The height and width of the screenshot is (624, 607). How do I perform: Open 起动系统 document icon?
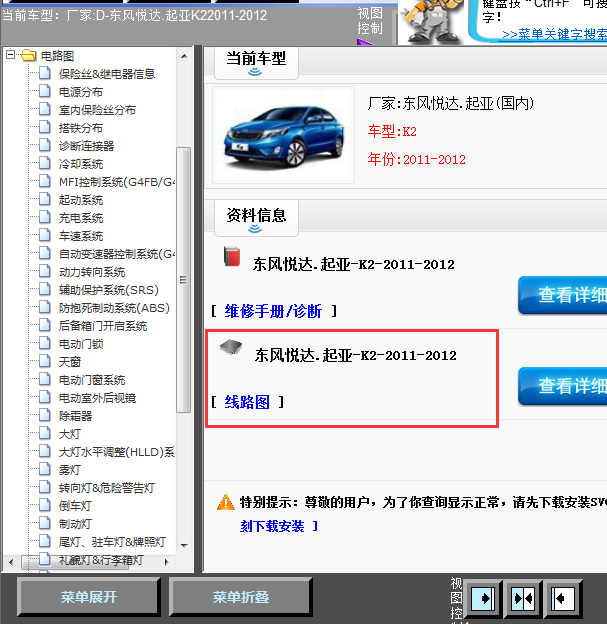pos(45,199)
